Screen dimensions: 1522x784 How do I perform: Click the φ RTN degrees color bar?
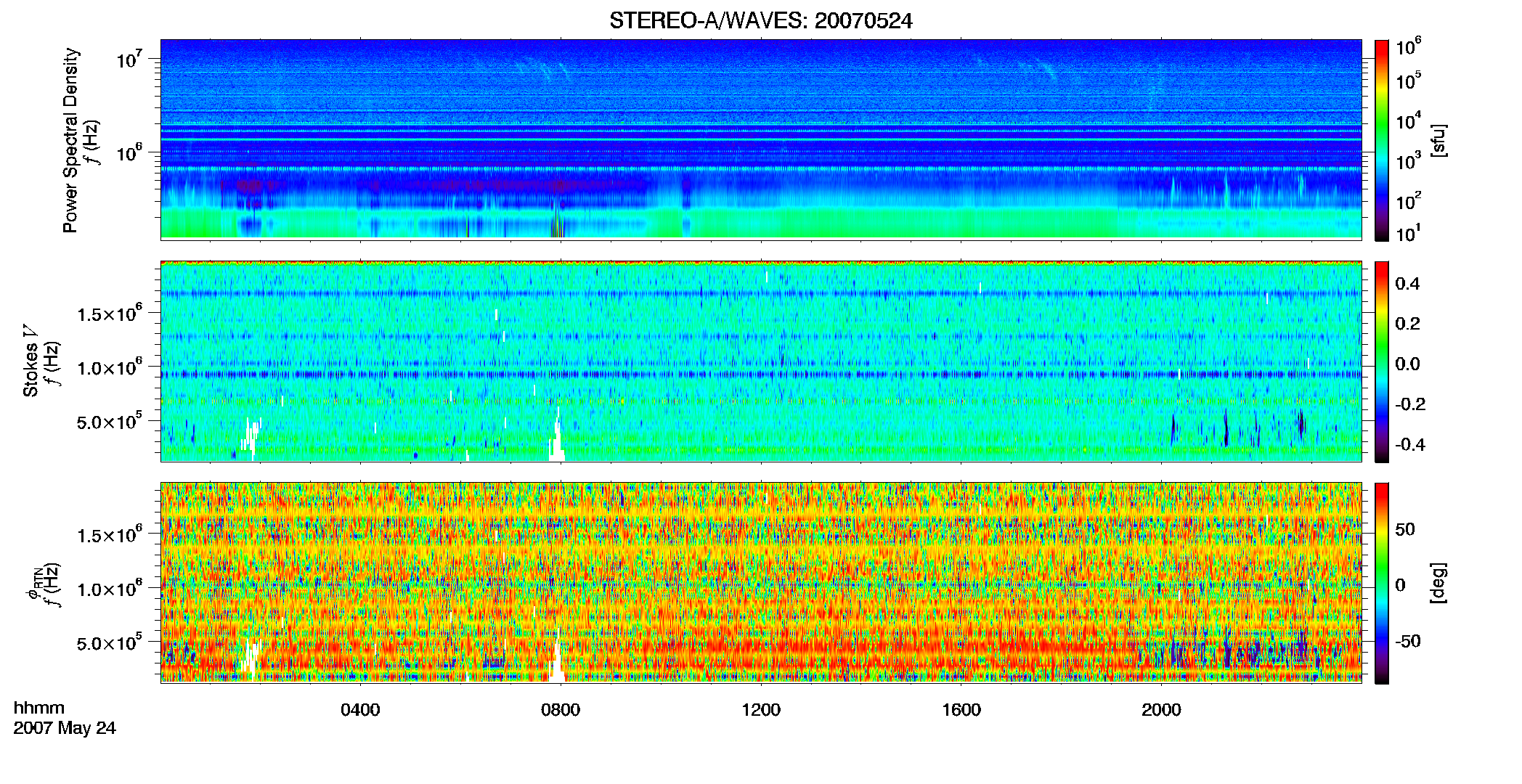click(x=1382, y=583)
